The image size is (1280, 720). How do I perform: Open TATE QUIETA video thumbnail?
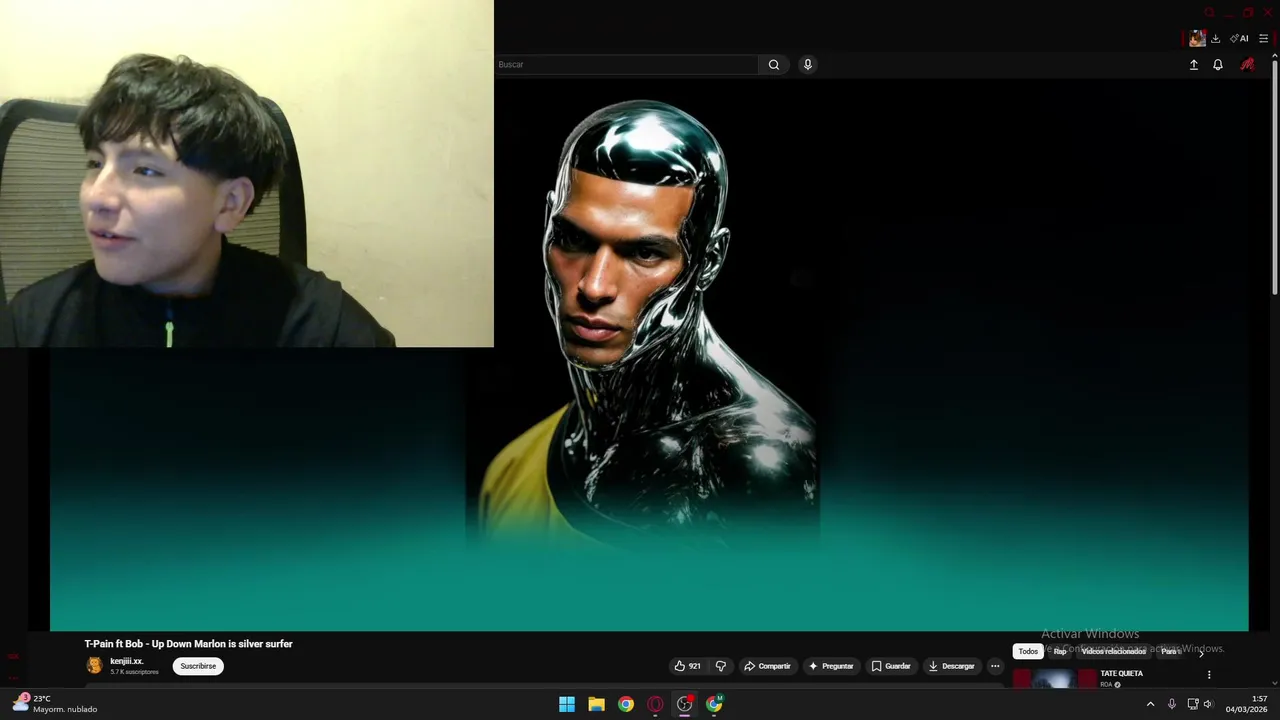coord(1054,680)
